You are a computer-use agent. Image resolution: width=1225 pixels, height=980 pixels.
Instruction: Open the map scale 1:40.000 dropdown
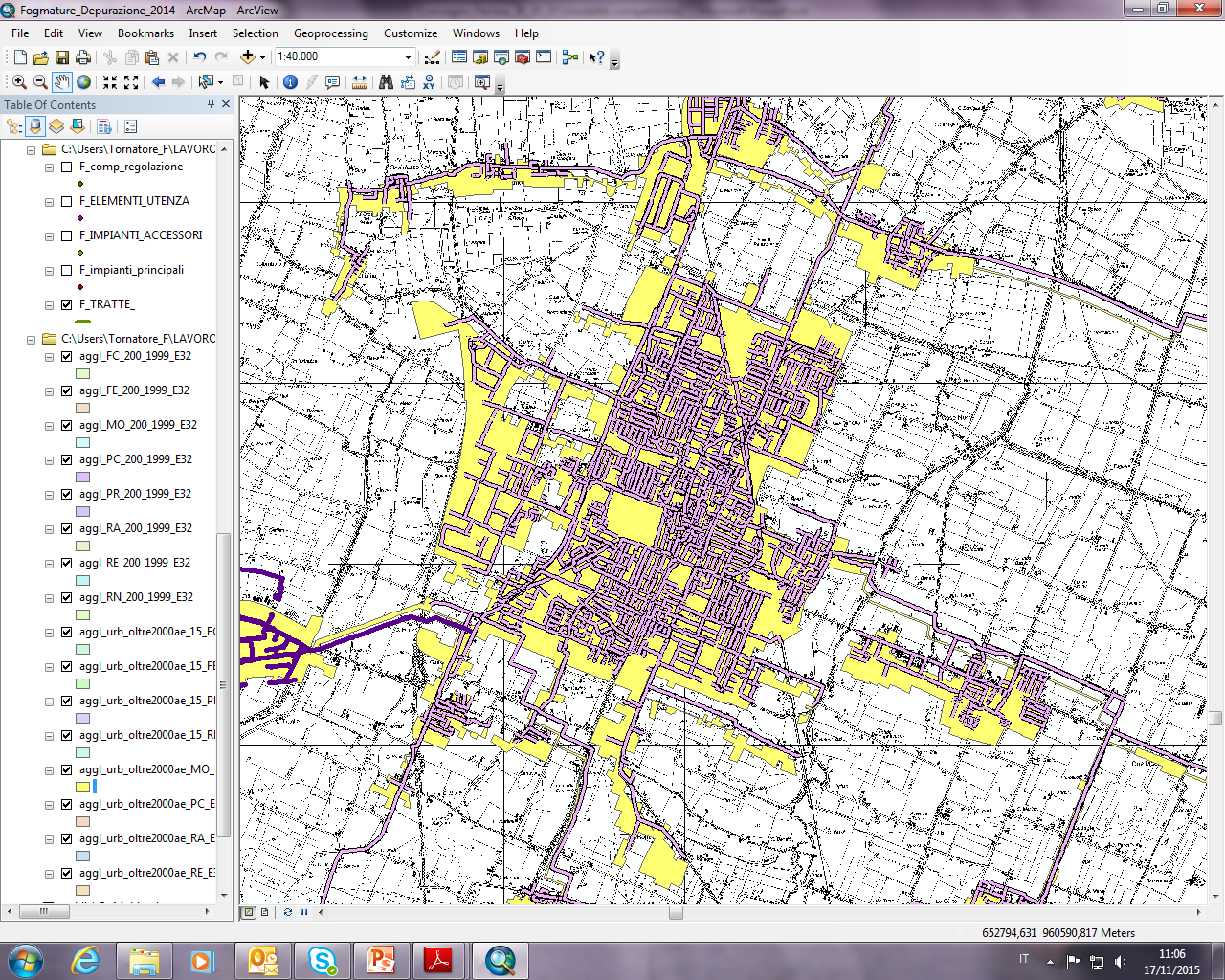click(408, 57)
